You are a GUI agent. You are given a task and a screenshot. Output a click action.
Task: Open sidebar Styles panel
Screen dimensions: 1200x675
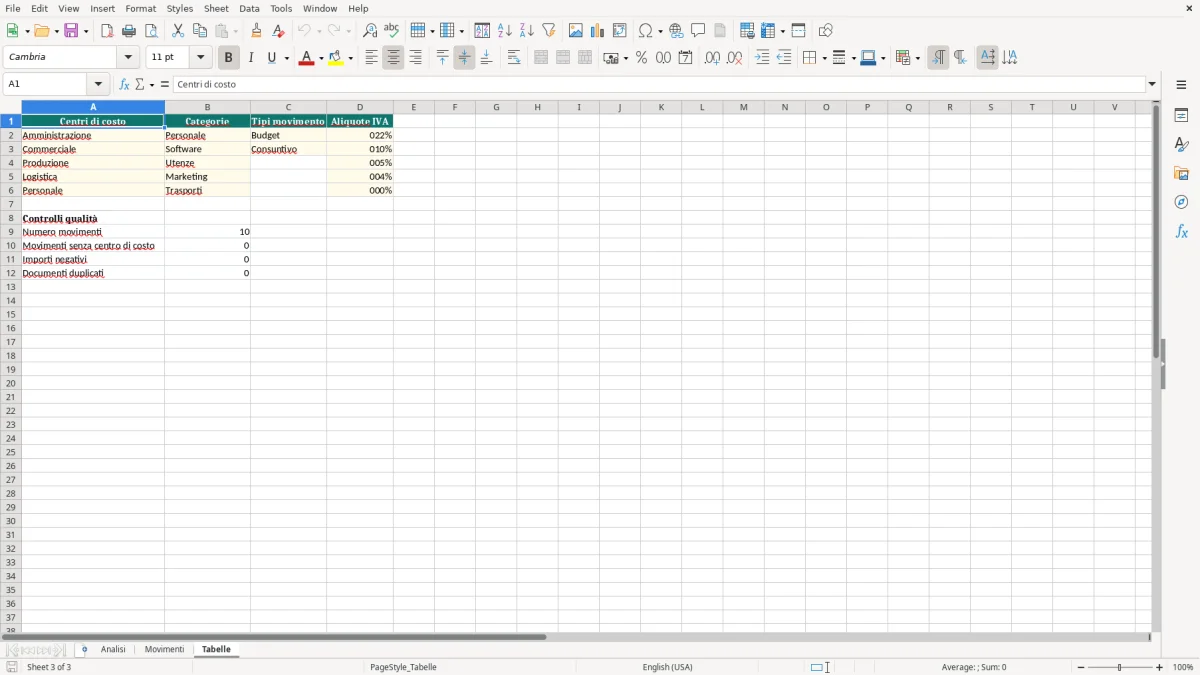[x=1181, y=144]
